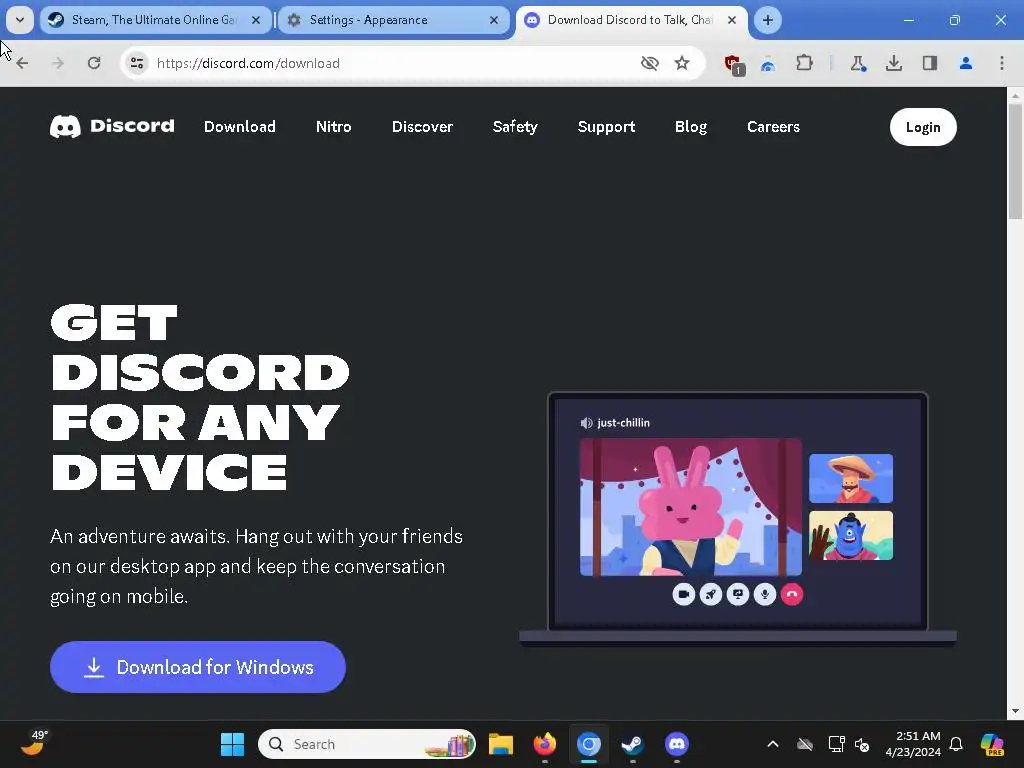Open the Chrome three-dot menu

(x=1002, y=63)
